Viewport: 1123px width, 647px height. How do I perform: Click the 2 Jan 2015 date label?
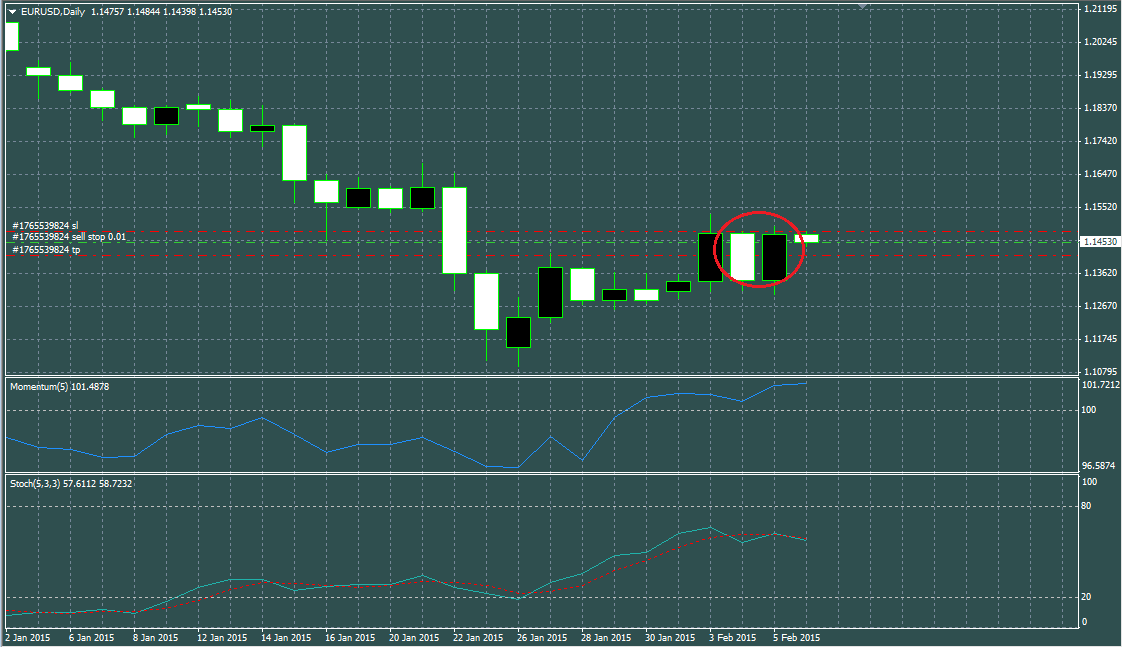[x=28, y=637]
